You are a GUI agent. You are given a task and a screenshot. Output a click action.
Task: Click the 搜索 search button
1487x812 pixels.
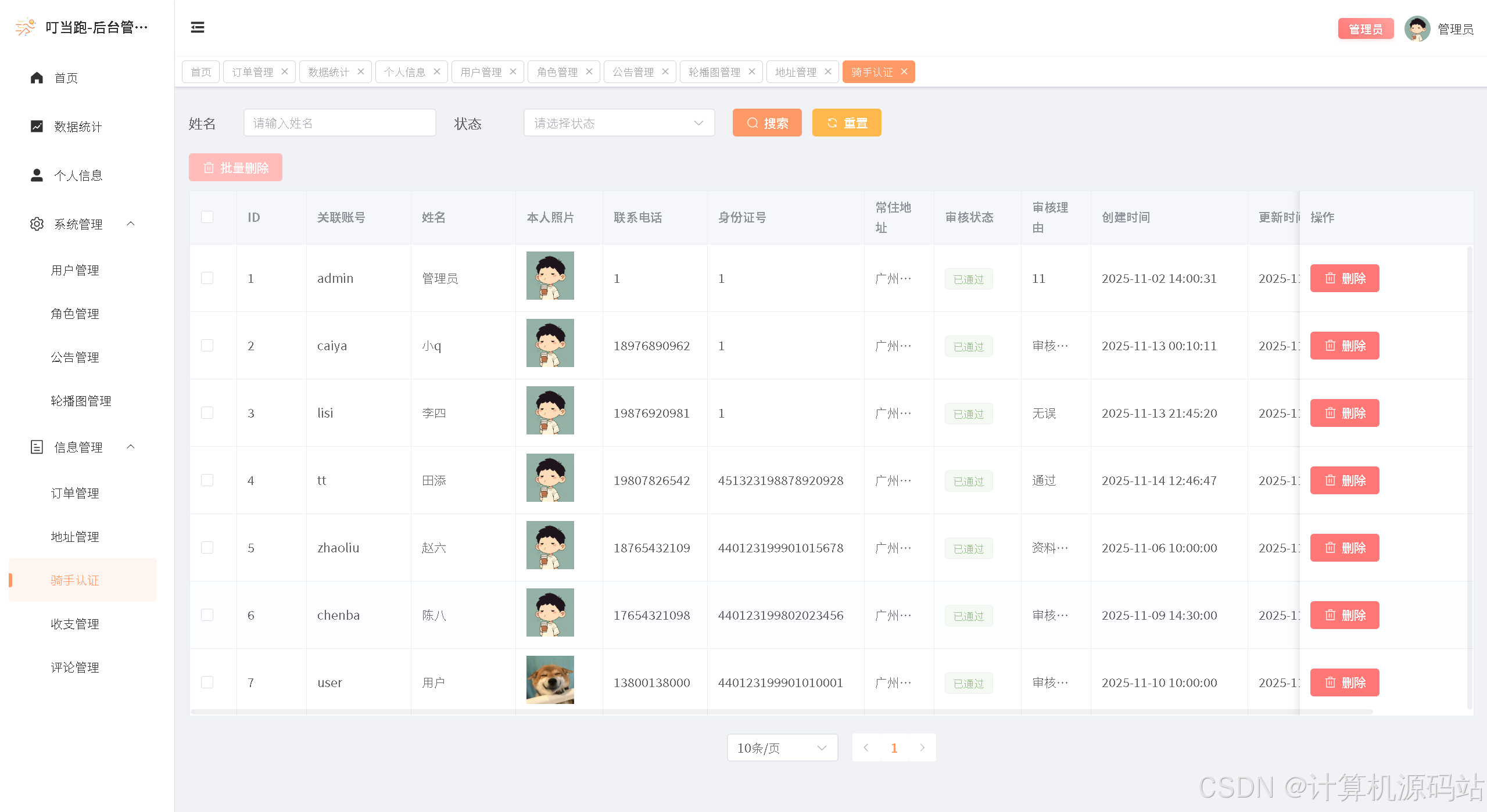[x=766, y=123]
